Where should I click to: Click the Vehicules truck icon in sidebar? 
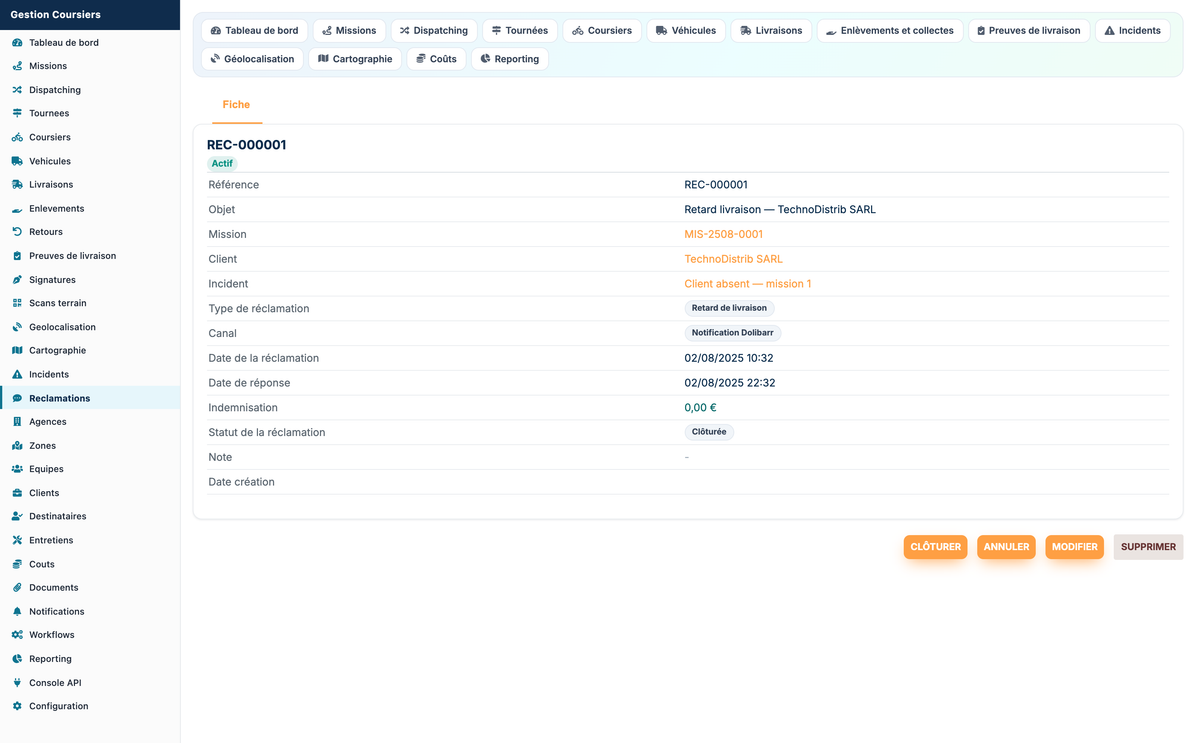click(17, 161)
